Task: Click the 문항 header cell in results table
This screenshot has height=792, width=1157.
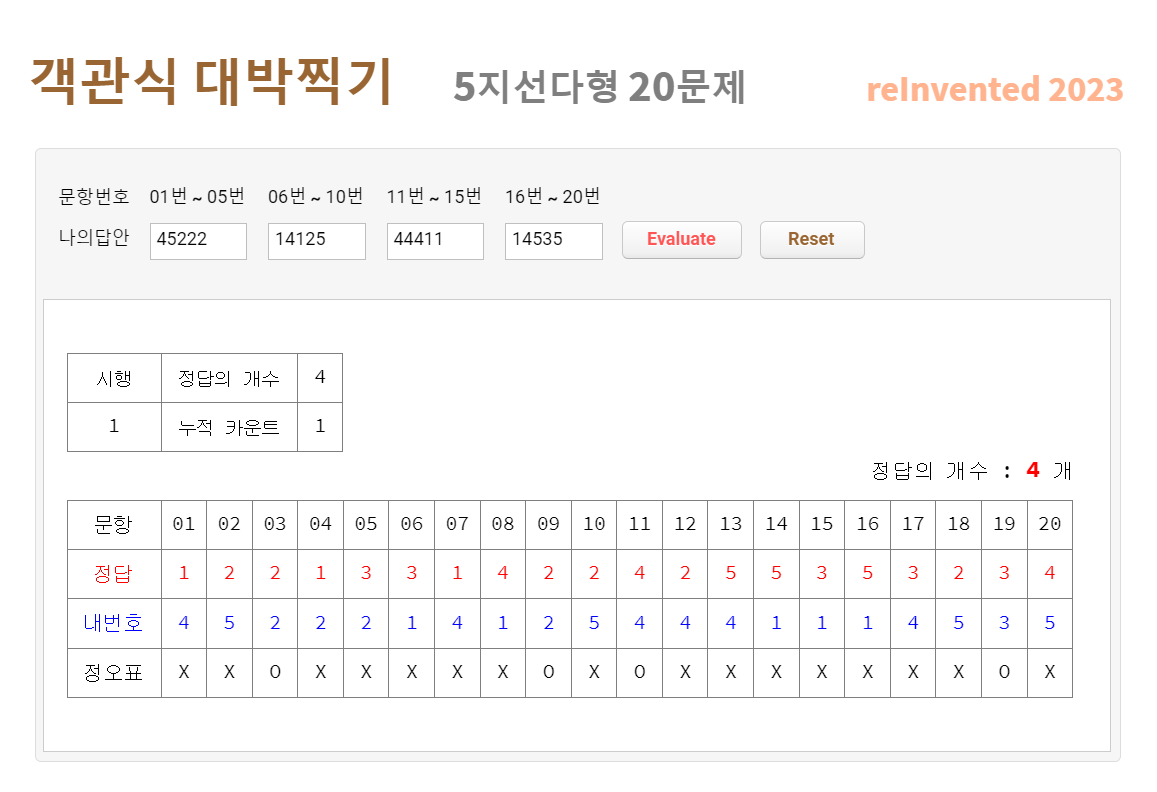Action: (114, 525)
